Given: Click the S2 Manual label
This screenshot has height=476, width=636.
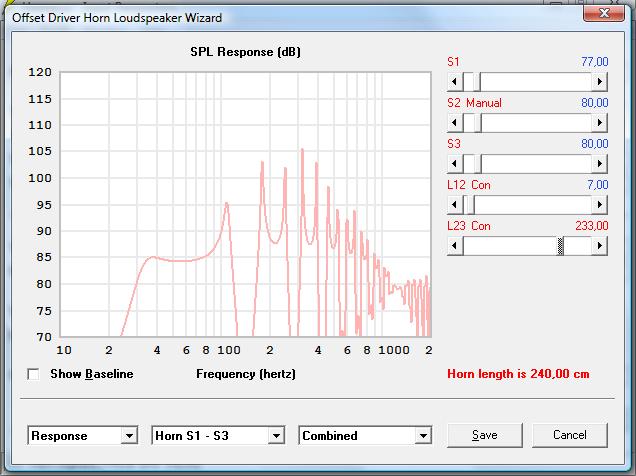Looking at the screenshot, I should click(x=474, y=103).
